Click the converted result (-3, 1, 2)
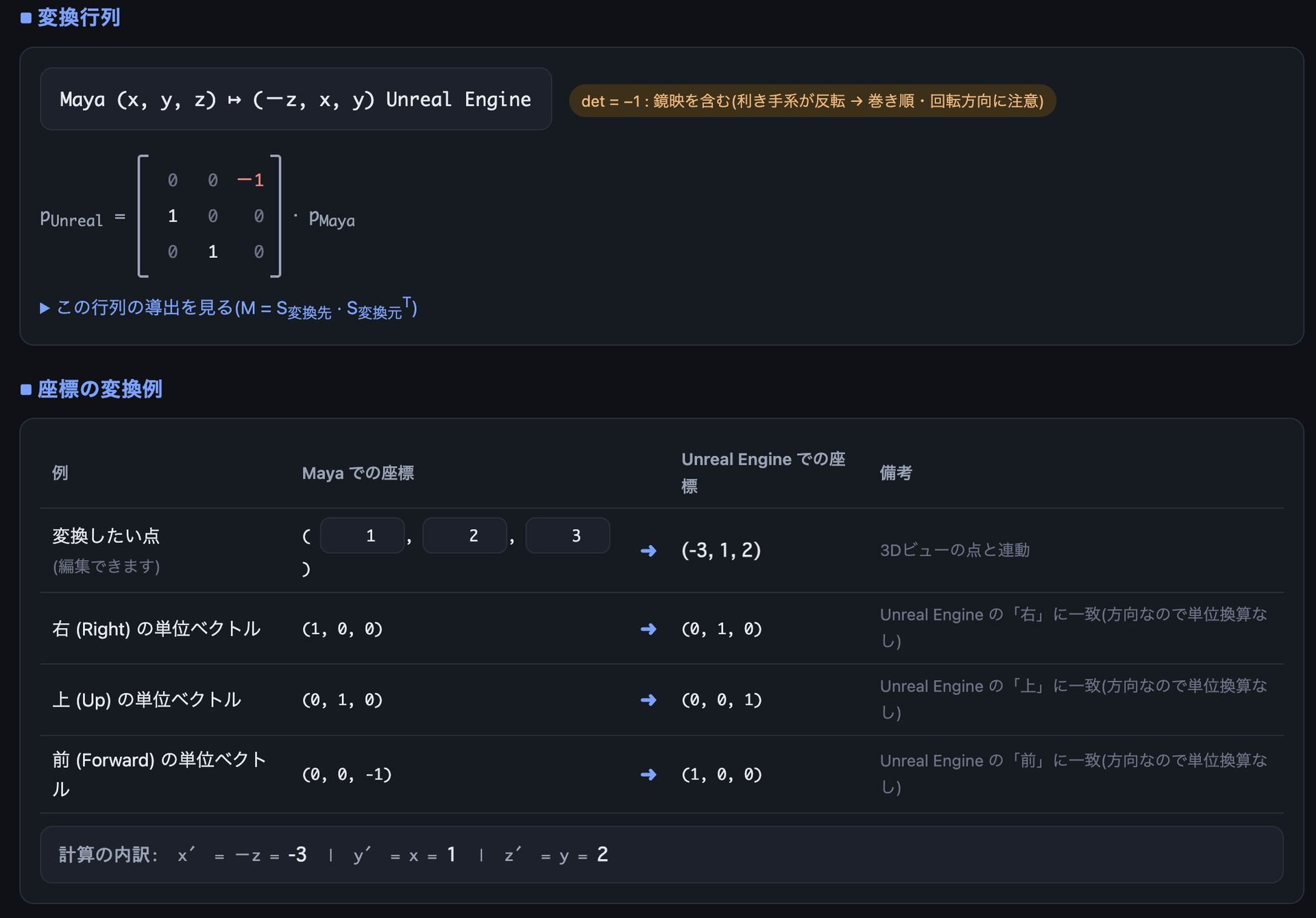Image resolution: width=1316 pixels, height=918 pixels. (x=721, y=550)
